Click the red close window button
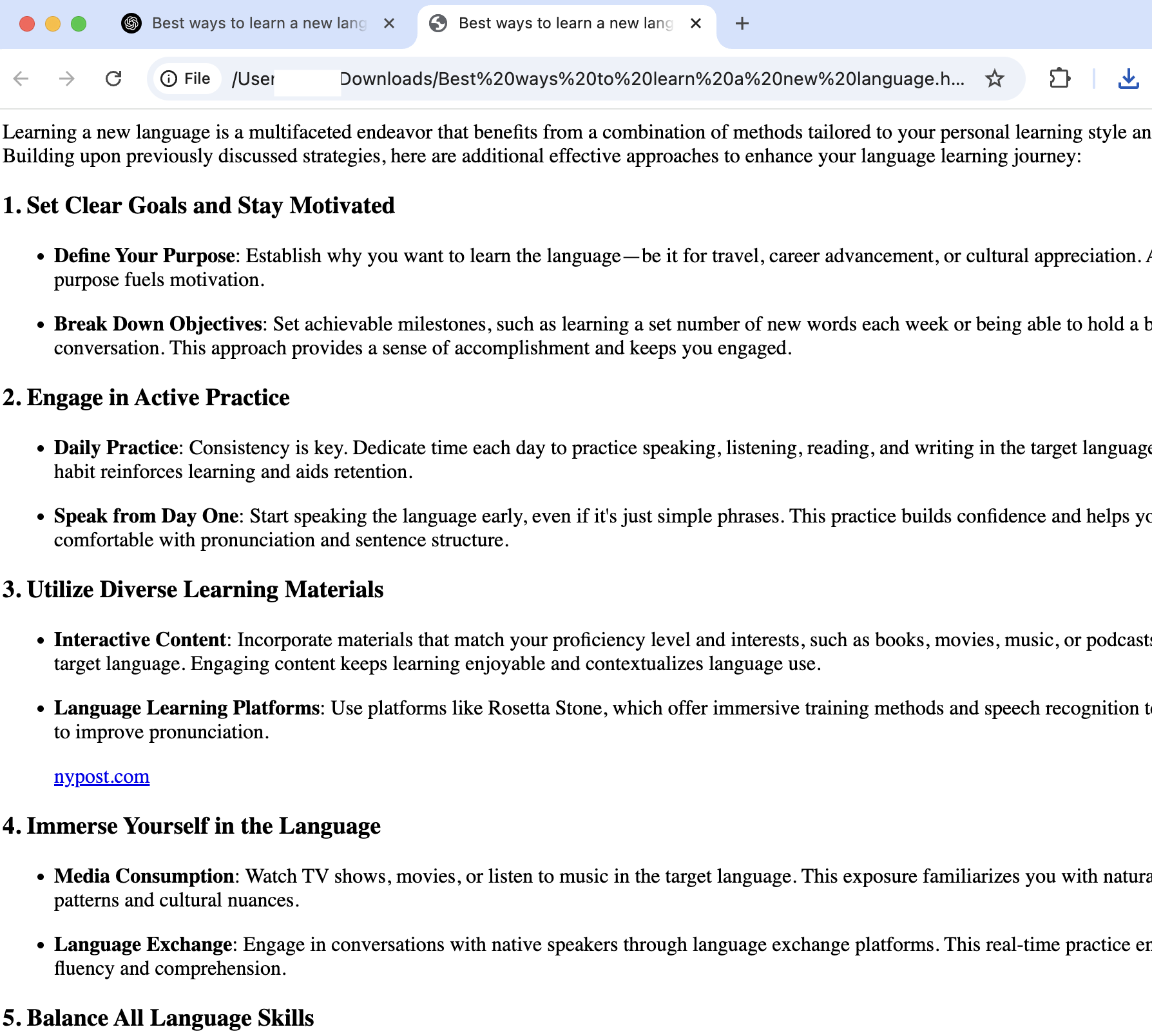This screenshot has height=1036, width=1152. pos(27,24)
